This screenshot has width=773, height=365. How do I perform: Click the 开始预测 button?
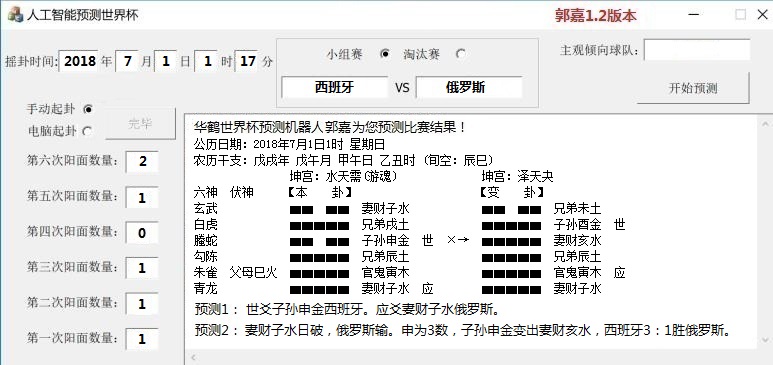click(x=693, y=88)
